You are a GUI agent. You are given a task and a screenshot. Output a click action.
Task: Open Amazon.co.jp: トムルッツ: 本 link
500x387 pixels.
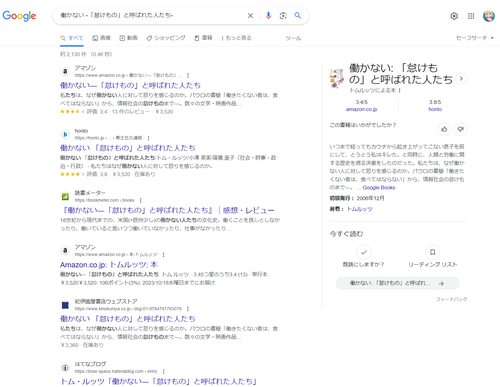109,265
